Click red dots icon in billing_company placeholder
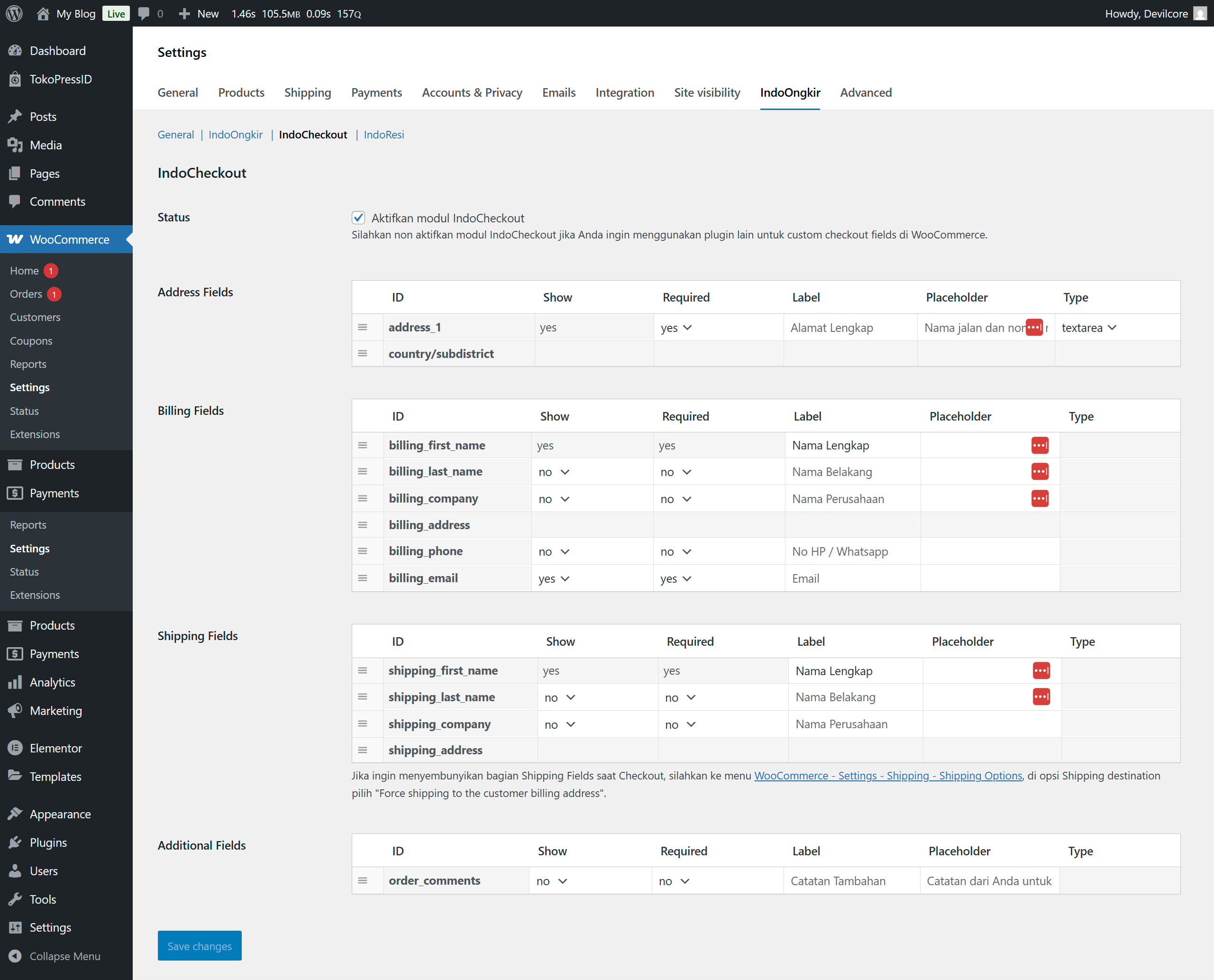Viewport: 1214px width, 980px height. coord(1040,498)
